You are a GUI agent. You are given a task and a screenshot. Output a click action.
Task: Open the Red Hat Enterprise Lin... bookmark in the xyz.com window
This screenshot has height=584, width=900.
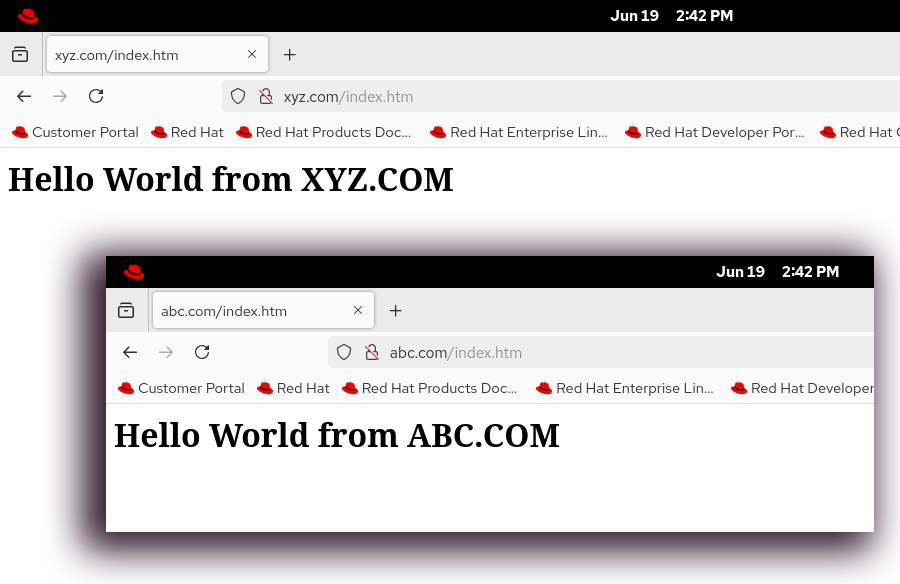(519, 132)
